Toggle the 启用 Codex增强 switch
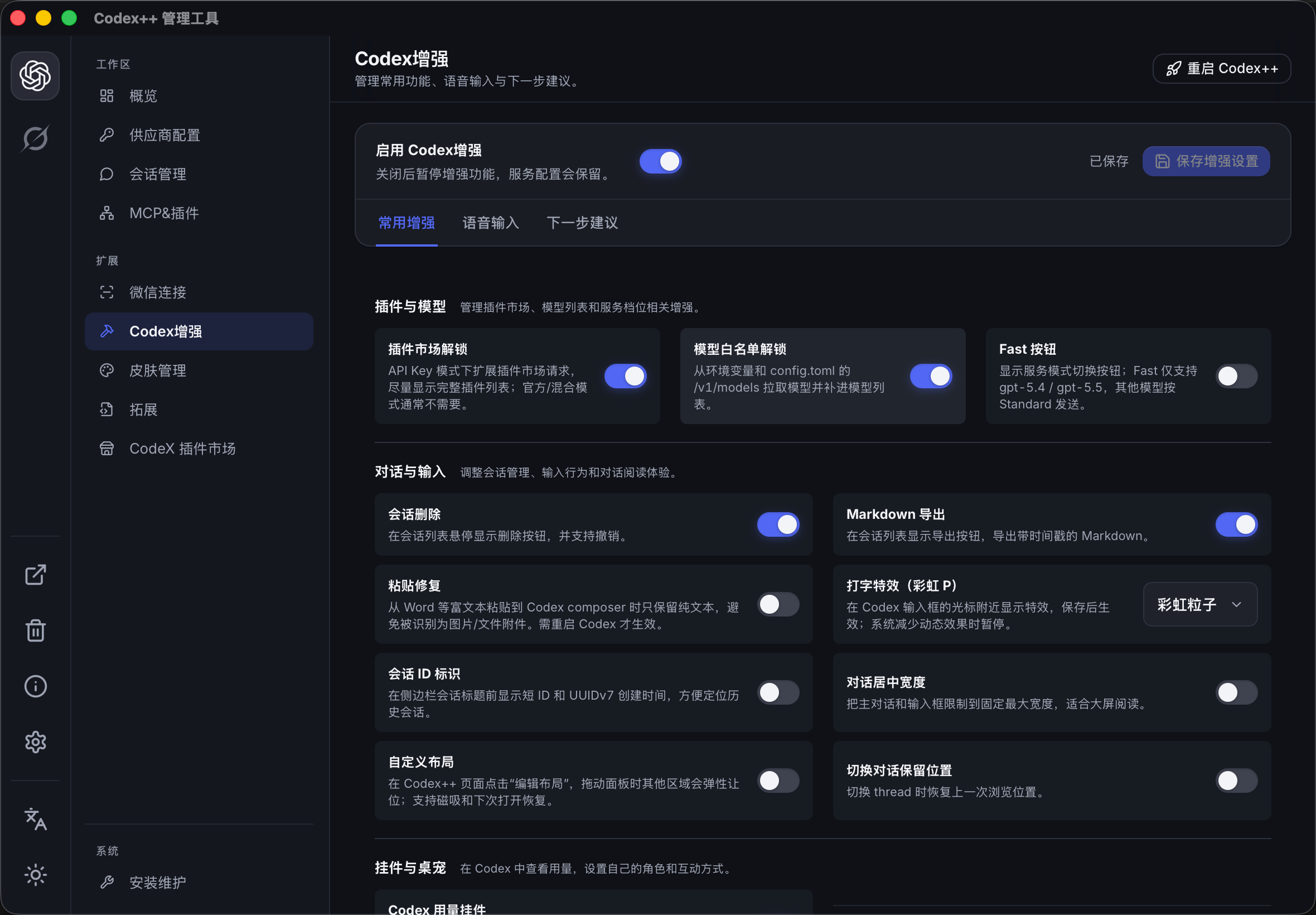The image size is (1316, 915). [x=660, y=161]
